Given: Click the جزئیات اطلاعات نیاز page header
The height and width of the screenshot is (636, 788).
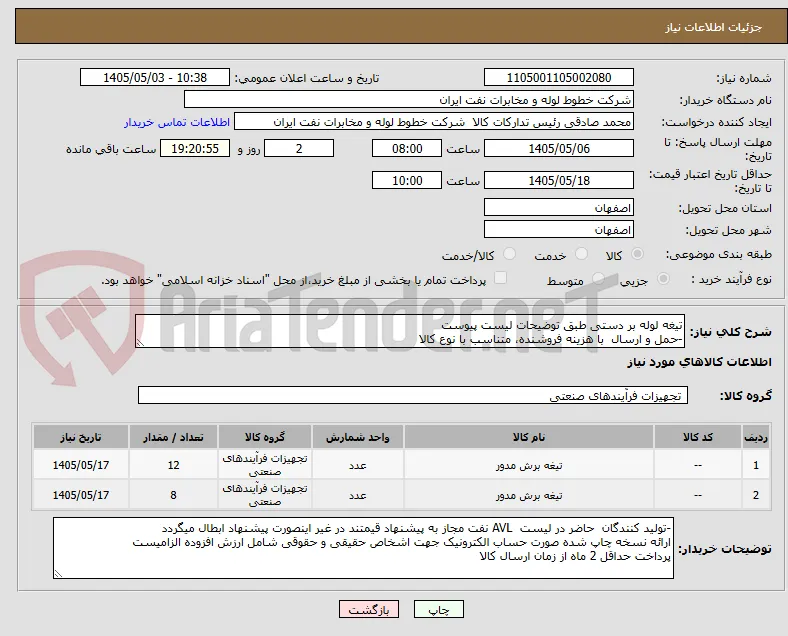Looking at the screenshot, I should tap(714, 27).
